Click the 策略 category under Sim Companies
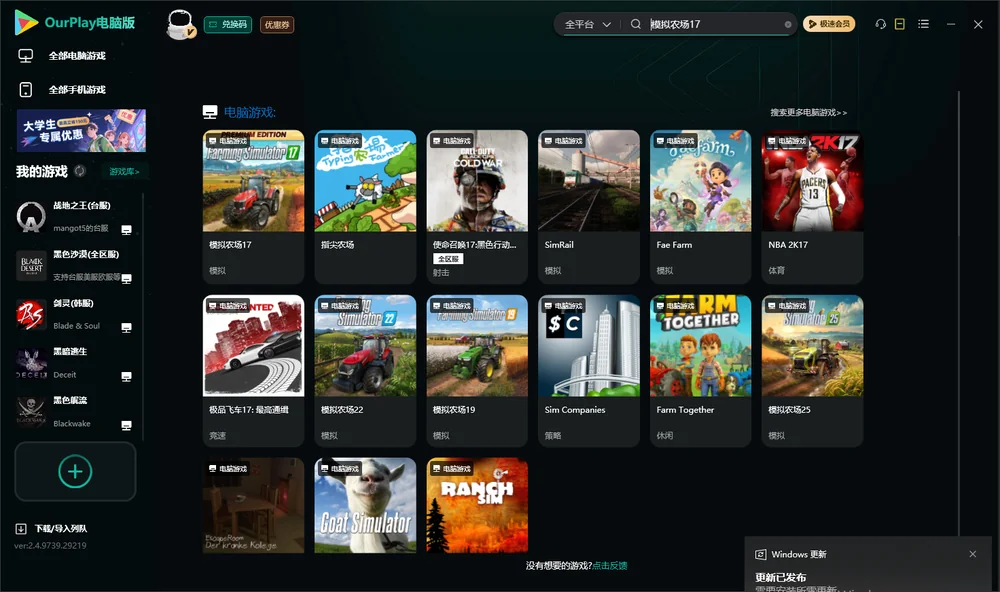1000x592 pixels. [x=553, y=436]
